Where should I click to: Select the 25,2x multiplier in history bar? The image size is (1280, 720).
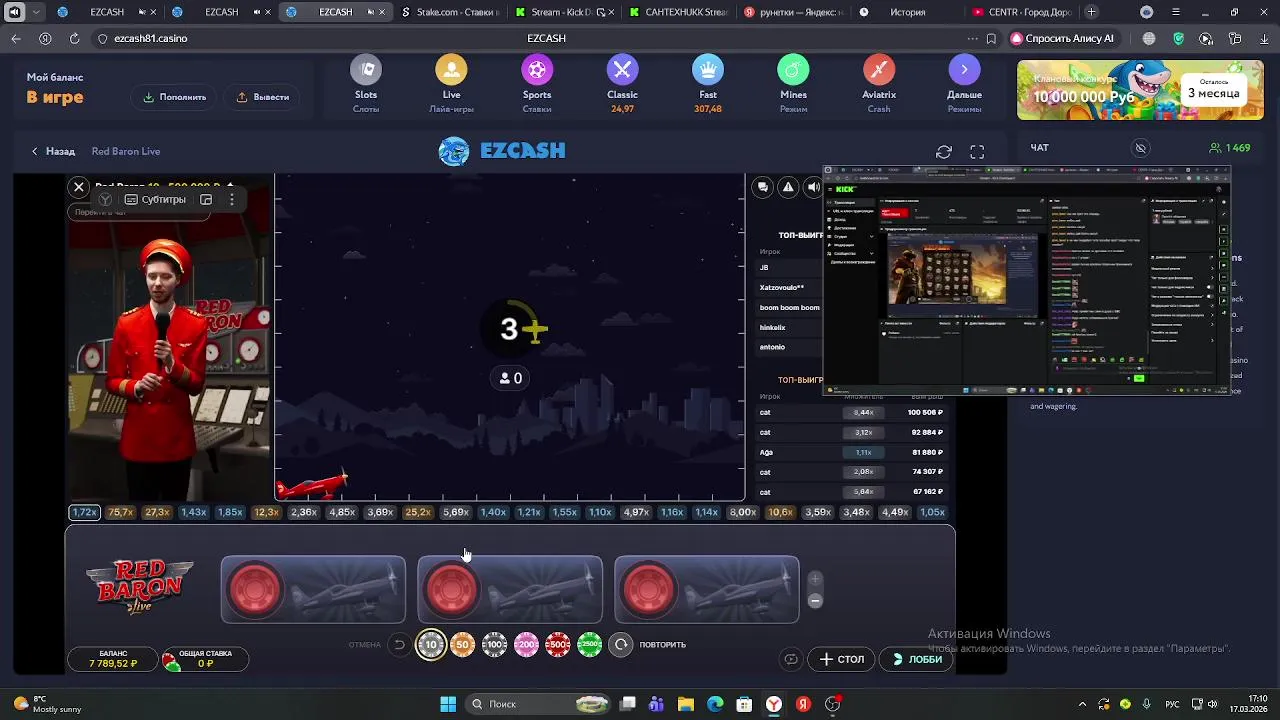pos(418,512)
